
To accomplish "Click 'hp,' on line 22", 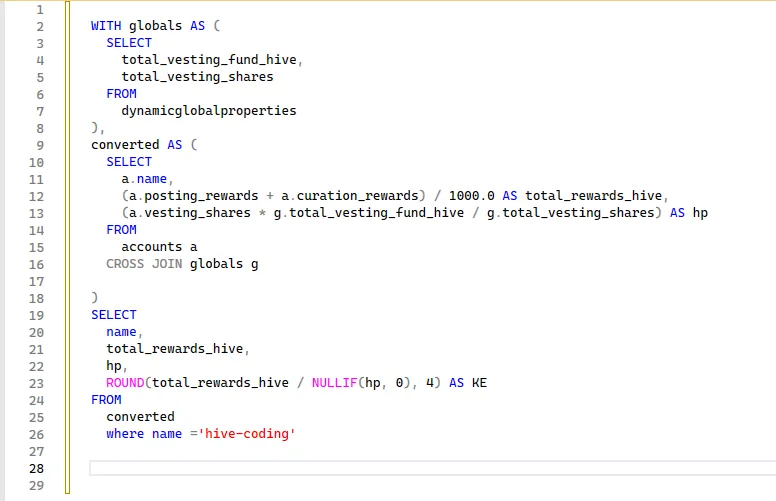I will point(117,366).
